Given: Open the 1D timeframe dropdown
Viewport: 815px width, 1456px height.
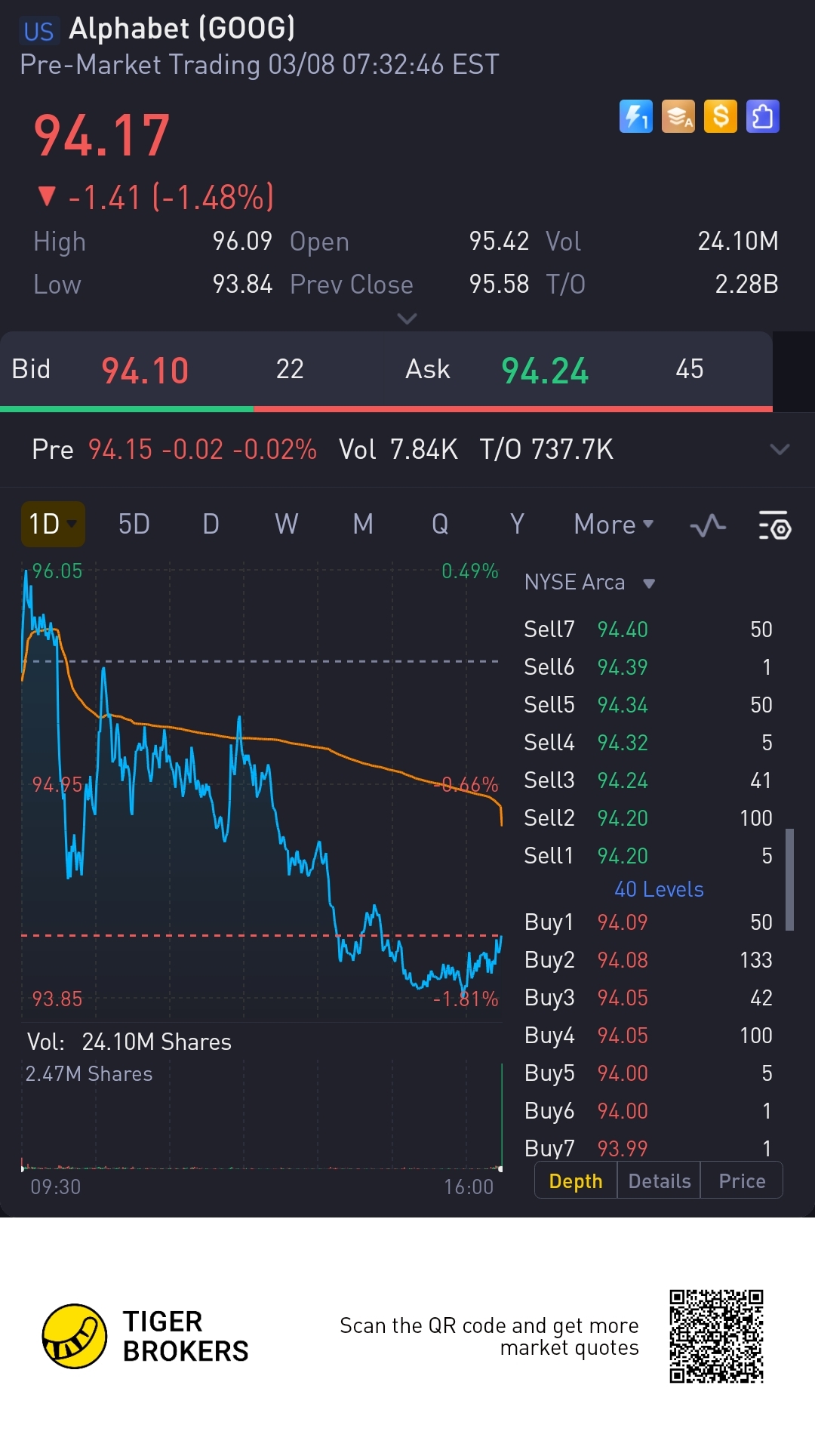Looking at the screenshot, I should coord(52,524).
